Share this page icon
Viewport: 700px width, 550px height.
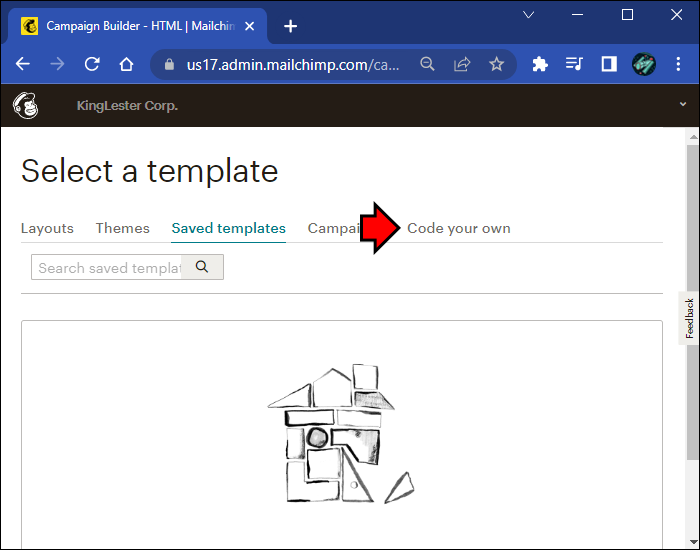tap(462, 64)
